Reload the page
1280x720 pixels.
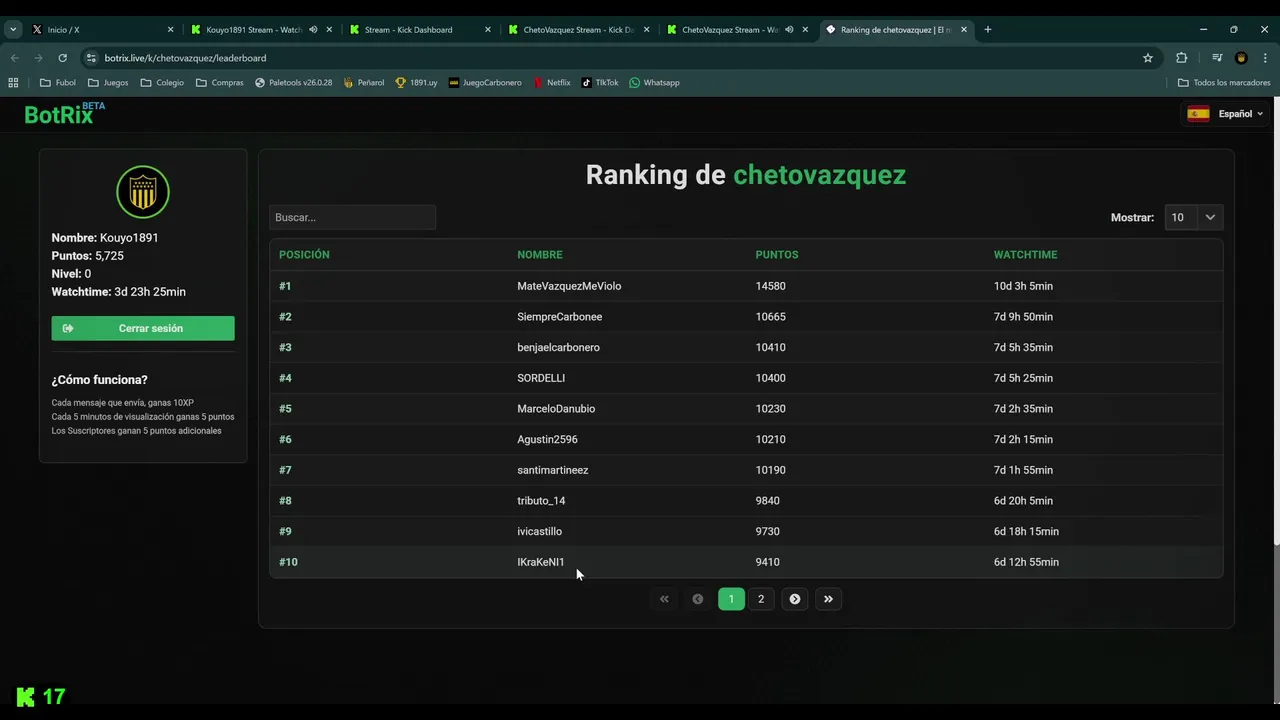pyautogui.click(x=62, y=58)
